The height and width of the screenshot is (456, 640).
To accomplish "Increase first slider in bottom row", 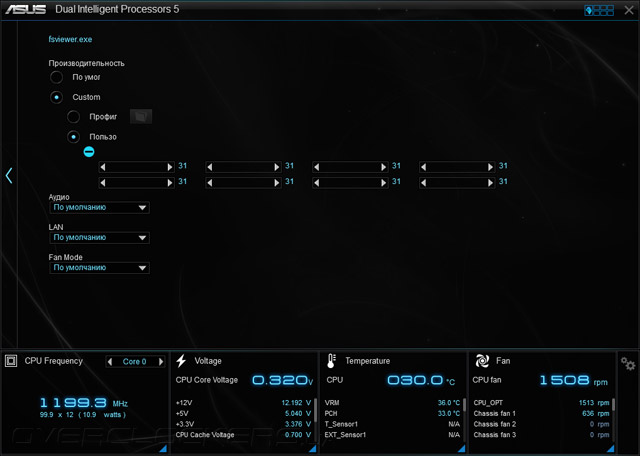I will click(x=170, y=183).
